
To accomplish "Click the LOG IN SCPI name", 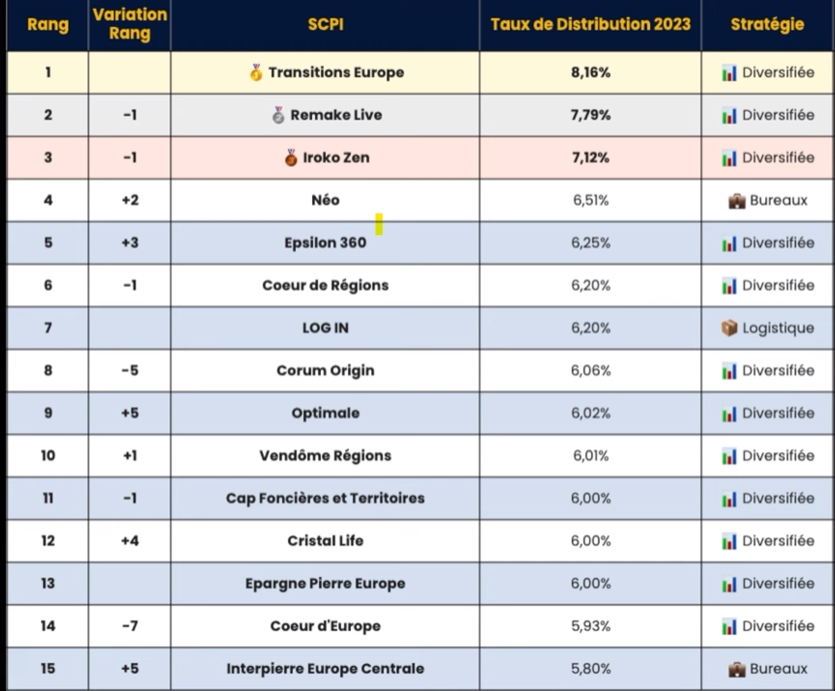I will click(x=325, y=328).
